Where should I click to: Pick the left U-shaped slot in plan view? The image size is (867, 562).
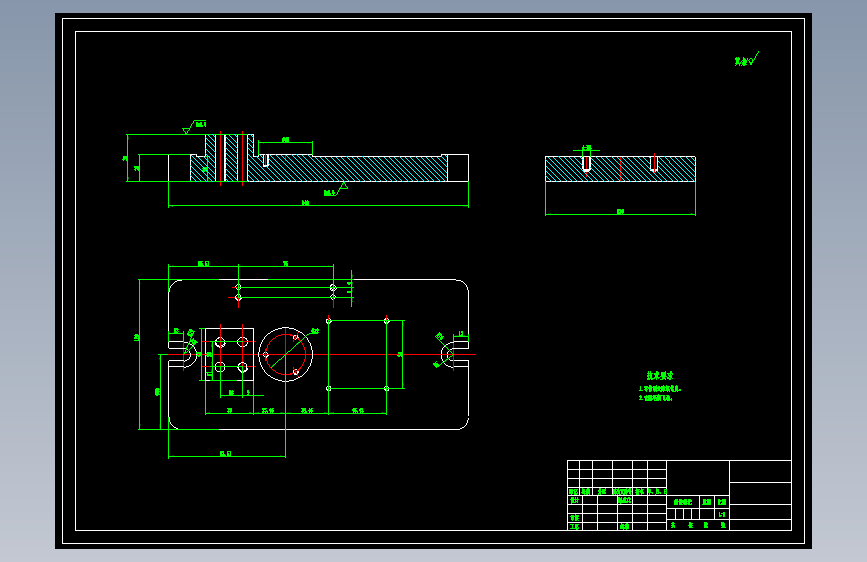click(x=183, y=355)
